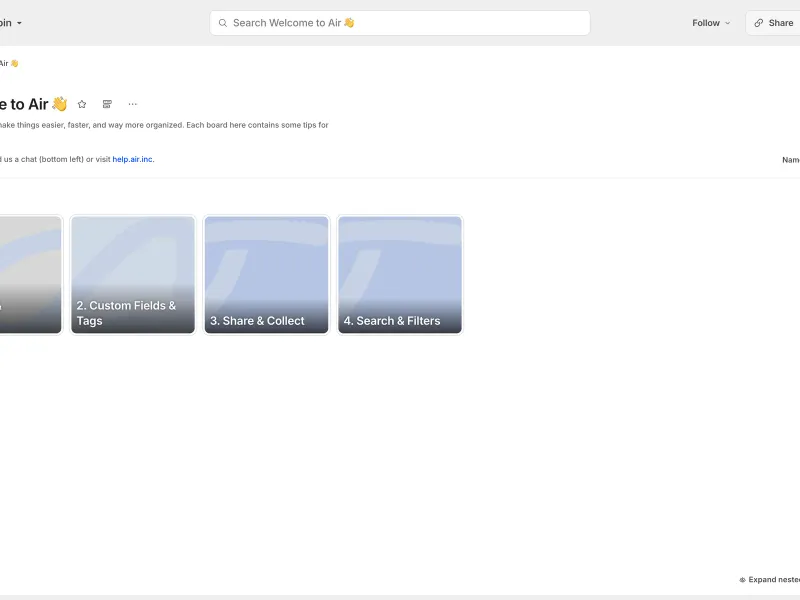Click the Share button

click(x=773, y=23)
